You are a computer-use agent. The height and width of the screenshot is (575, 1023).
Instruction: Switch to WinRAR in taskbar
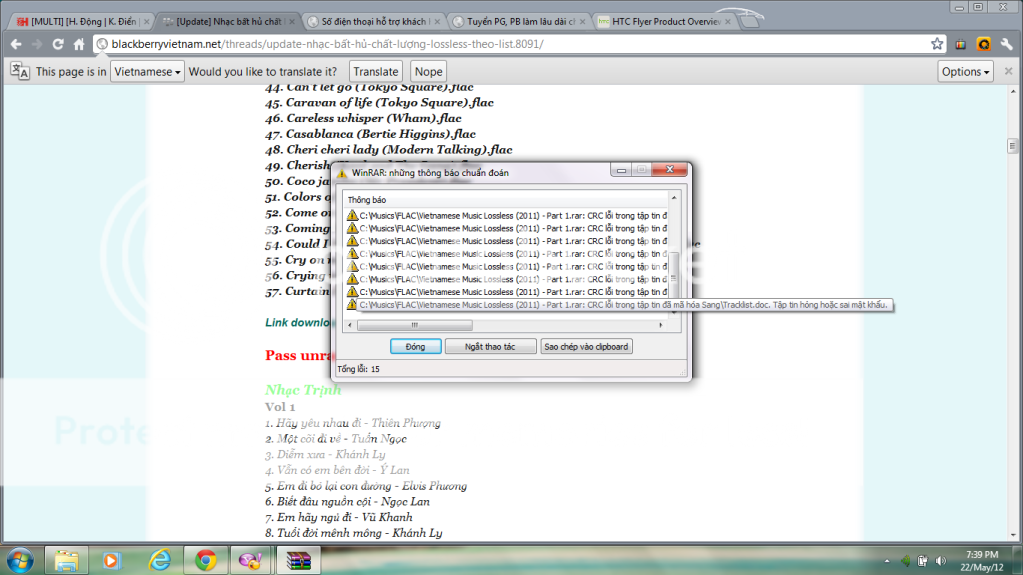[298, 561]
